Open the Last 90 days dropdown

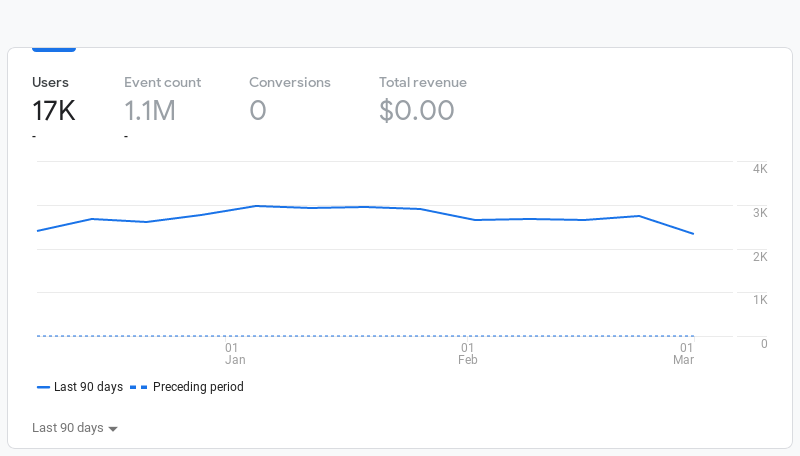click(74, 428)
